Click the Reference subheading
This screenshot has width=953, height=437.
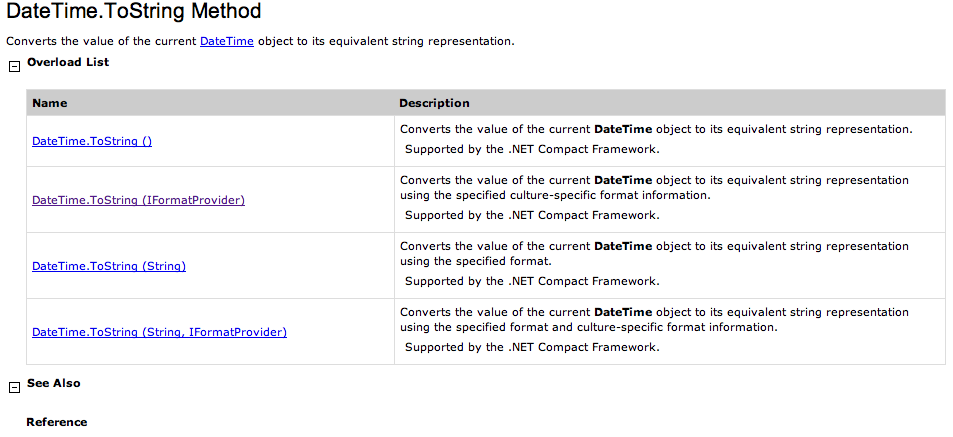(57, 422)
